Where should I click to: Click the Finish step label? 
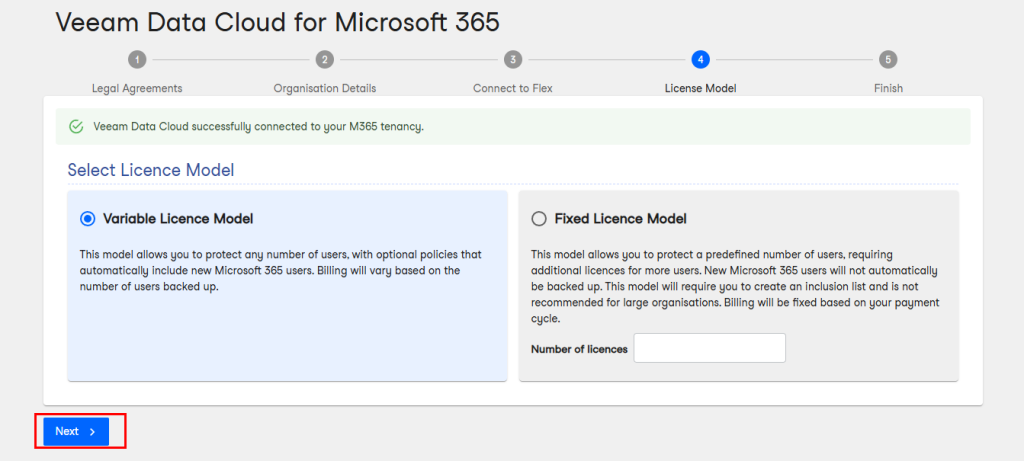[x=888, y=88]
